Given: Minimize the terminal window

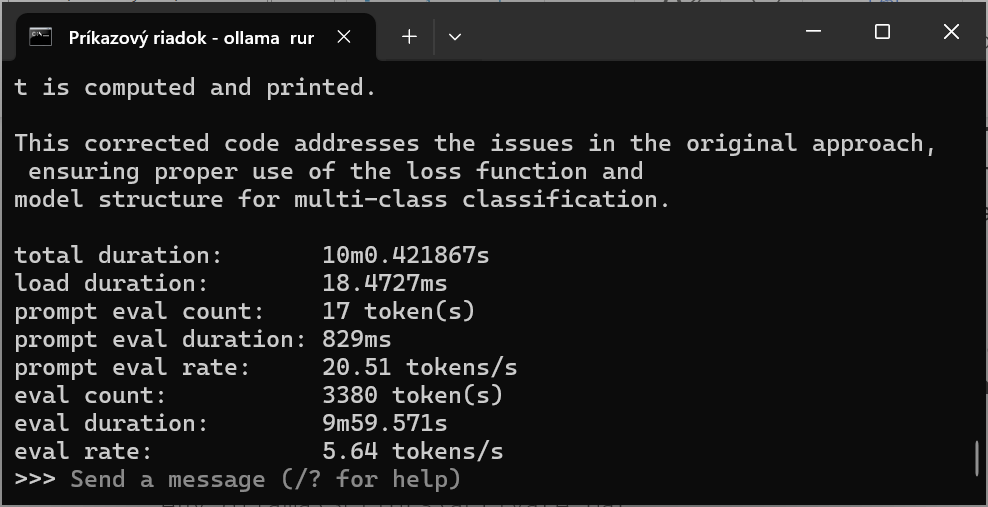Looking at the screenshot, I should point(813,32).
